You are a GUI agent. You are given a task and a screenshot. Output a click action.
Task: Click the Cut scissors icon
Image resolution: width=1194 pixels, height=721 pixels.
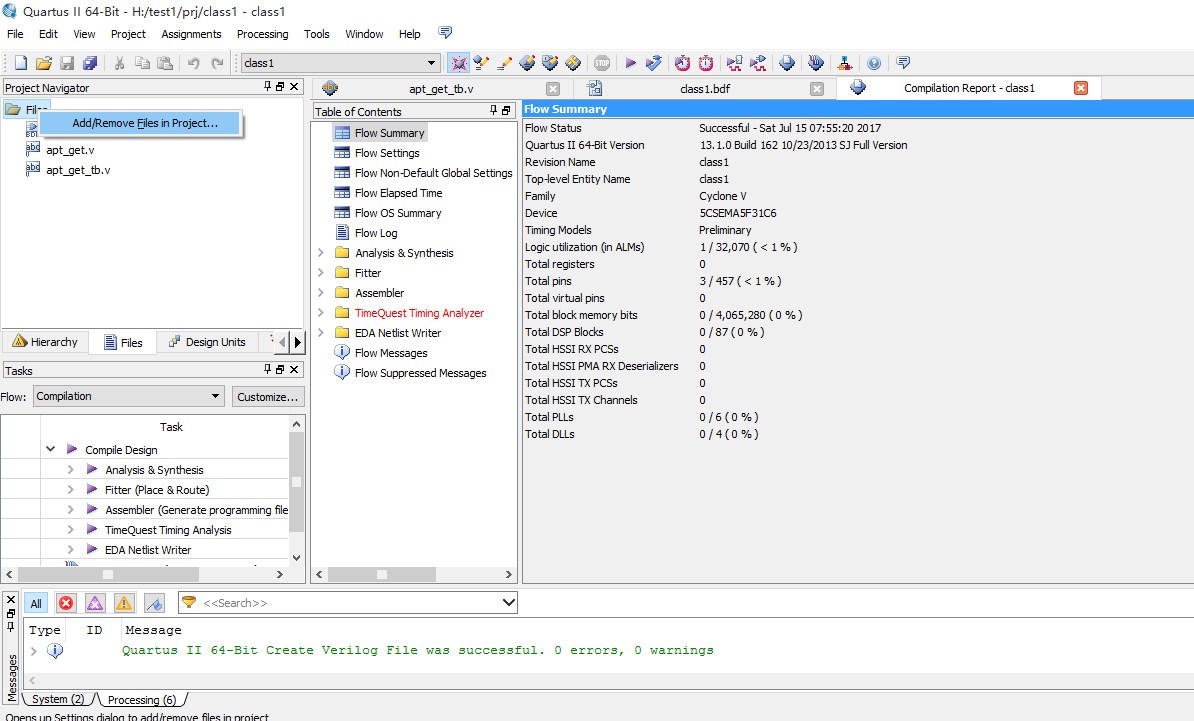coord(120,63)
